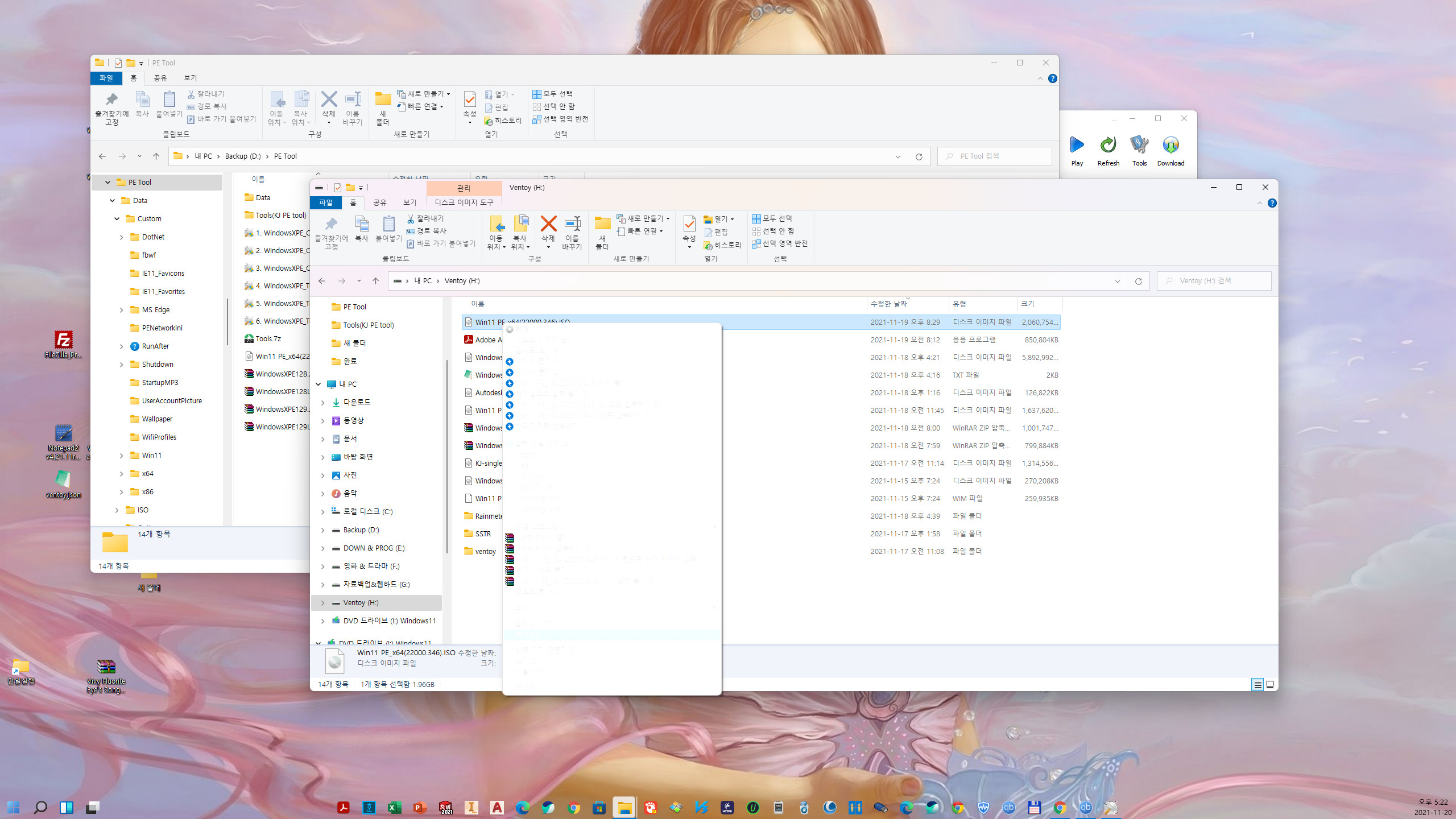Image resolution: width=1456 pixels, height=819 pixels.
Task: Collapse Custom folder in PE Tool tree
Action: (x=117, y=219)
